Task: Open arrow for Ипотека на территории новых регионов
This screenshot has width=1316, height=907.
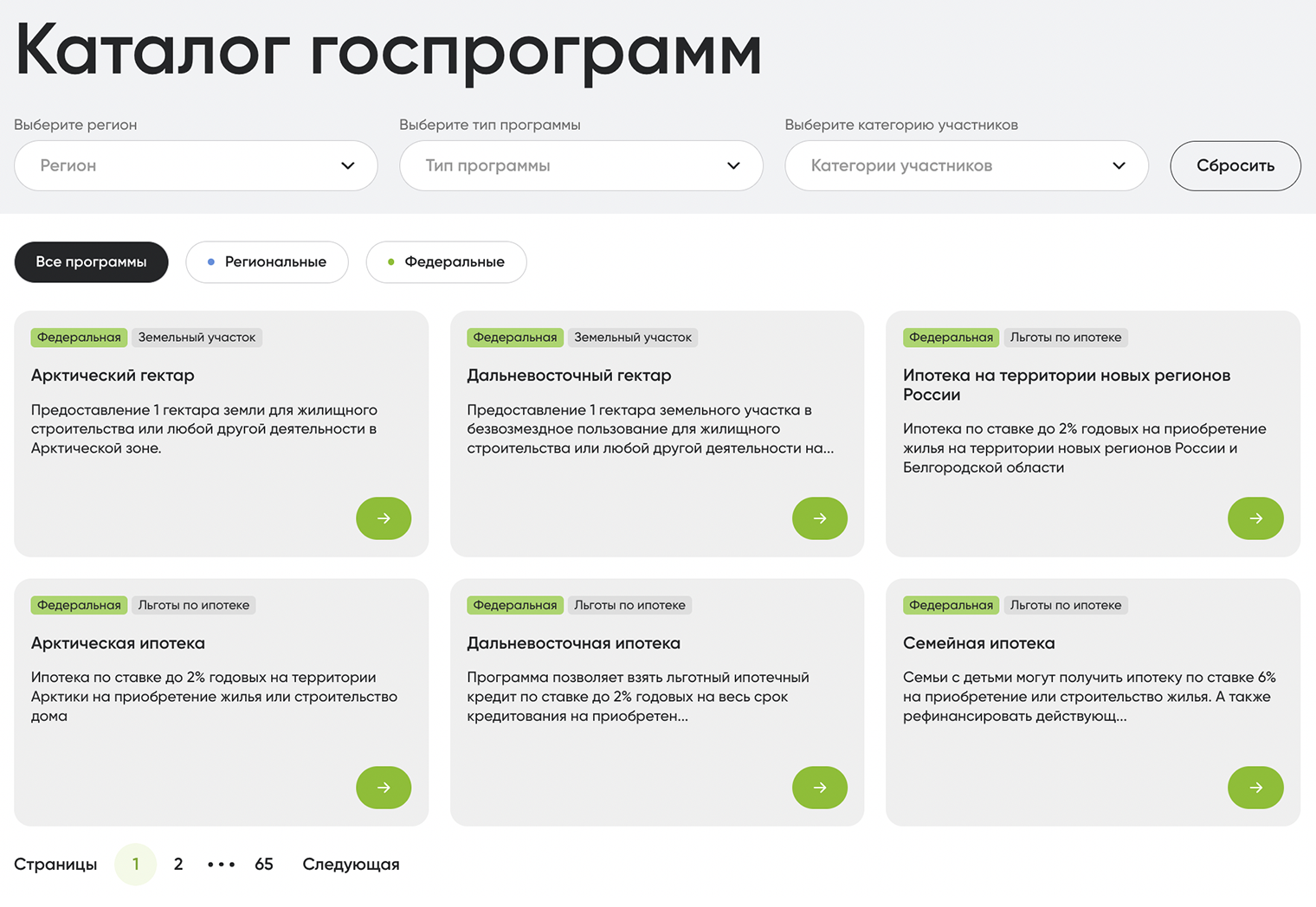Action: (1255, 518)
